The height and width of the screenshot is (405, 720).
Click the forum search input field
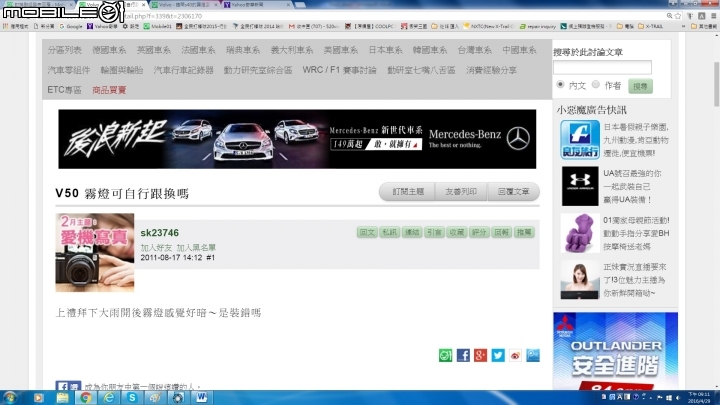(x=602, y=68)
